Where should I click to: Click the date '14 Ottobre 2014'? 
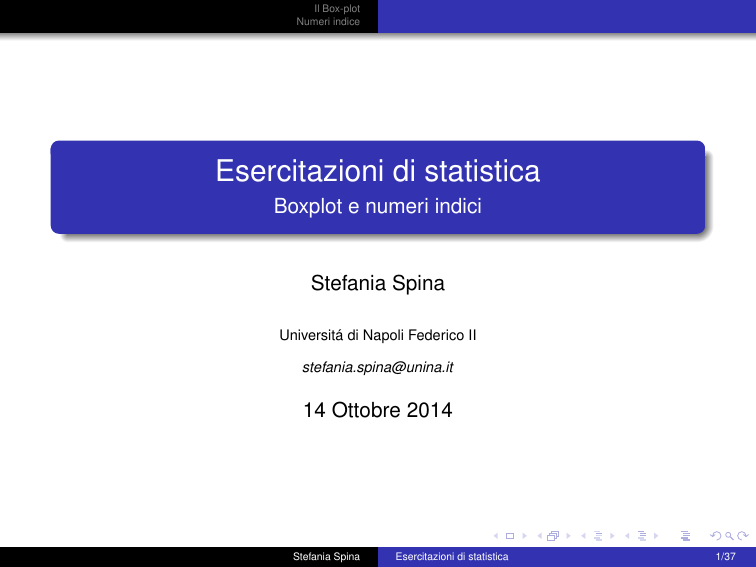point(378,410)
